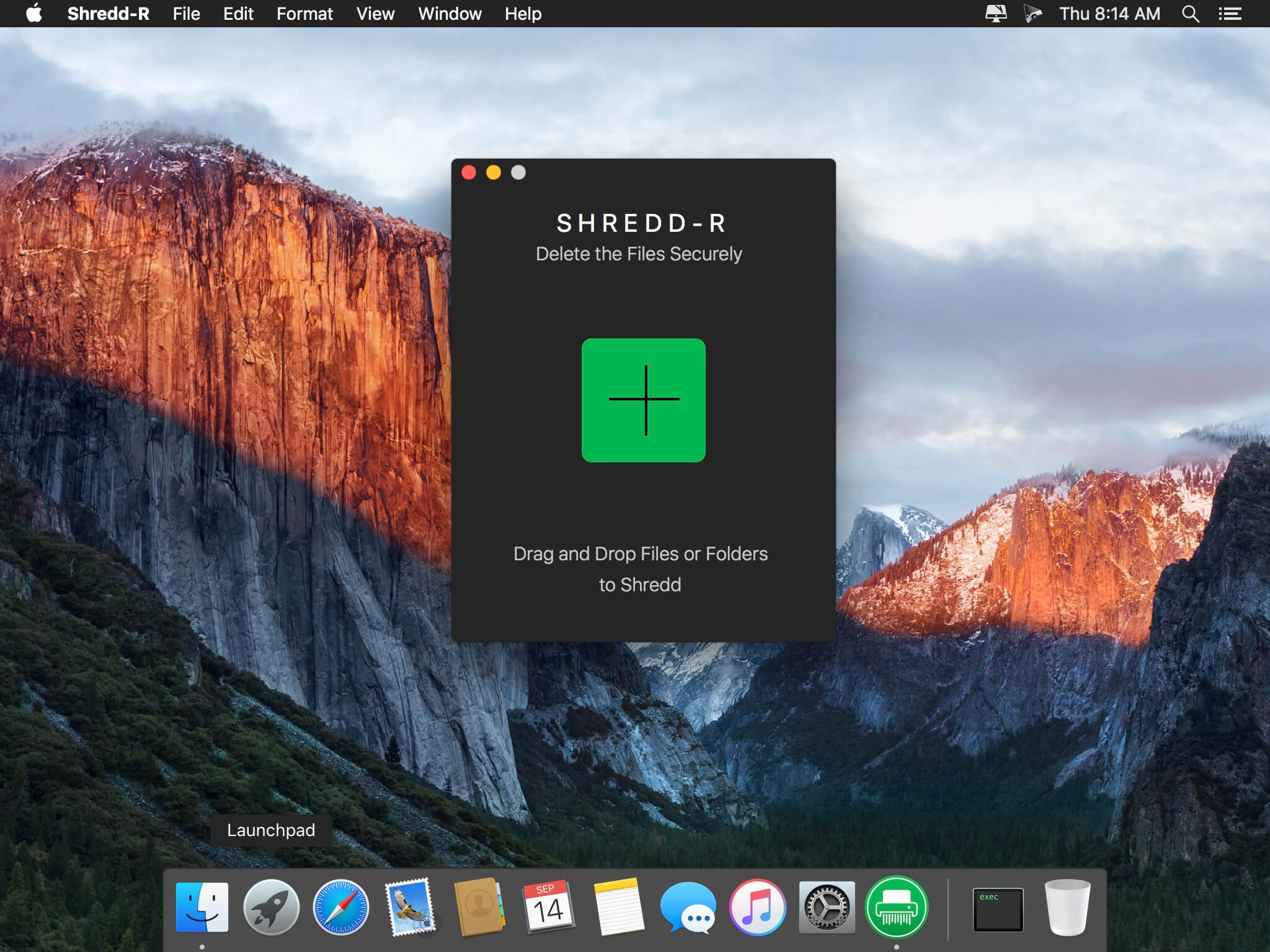Click the gray zoom button of Shredd-R window
The height and width of the screenshot is (952, 1270).
pyautogui.click(x=518, y=172)
